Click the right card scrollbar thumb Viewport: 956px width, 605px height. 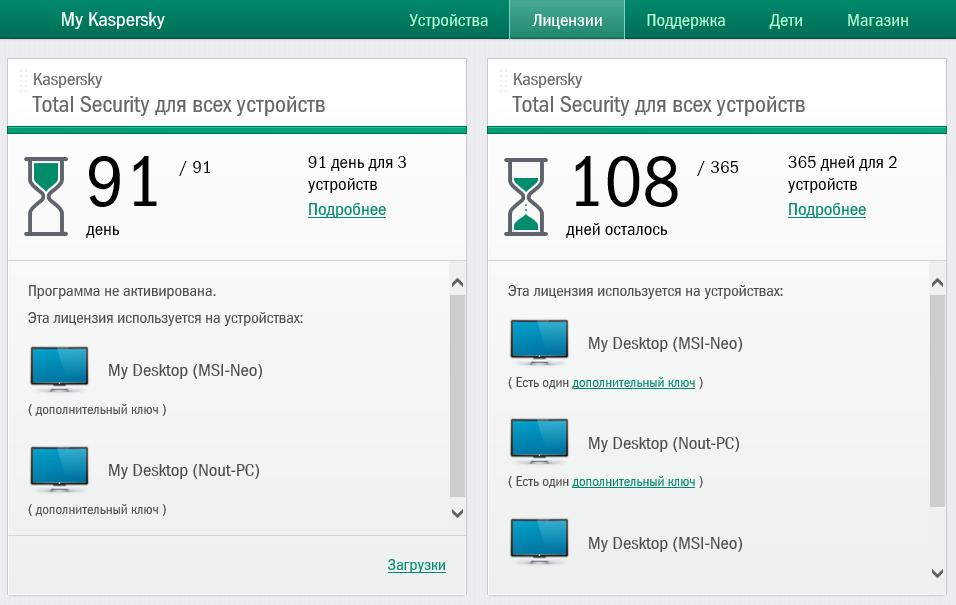(x=938, y=401)
